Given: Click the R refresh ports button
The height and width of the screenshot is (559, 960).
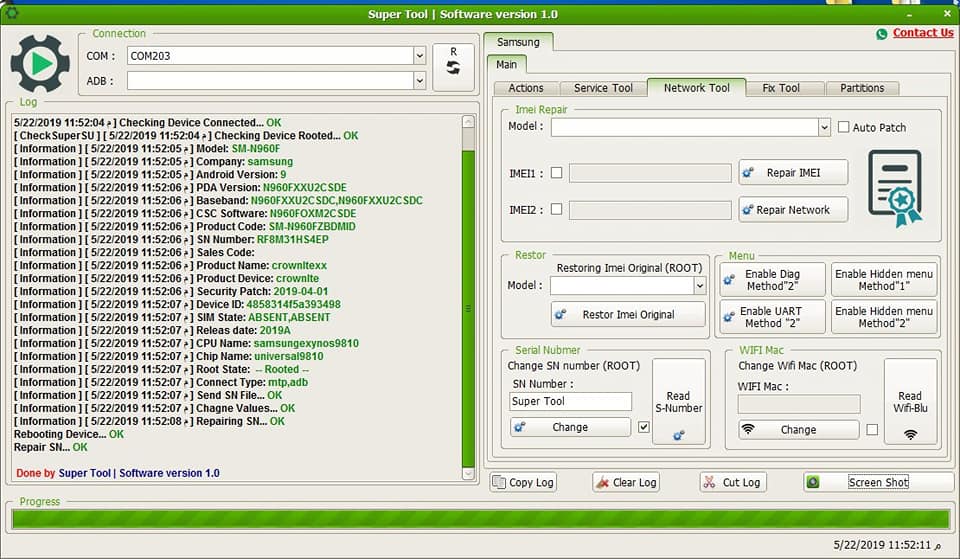Looking at the screenshot, I should pyautogui.click(x=453, y=67).
